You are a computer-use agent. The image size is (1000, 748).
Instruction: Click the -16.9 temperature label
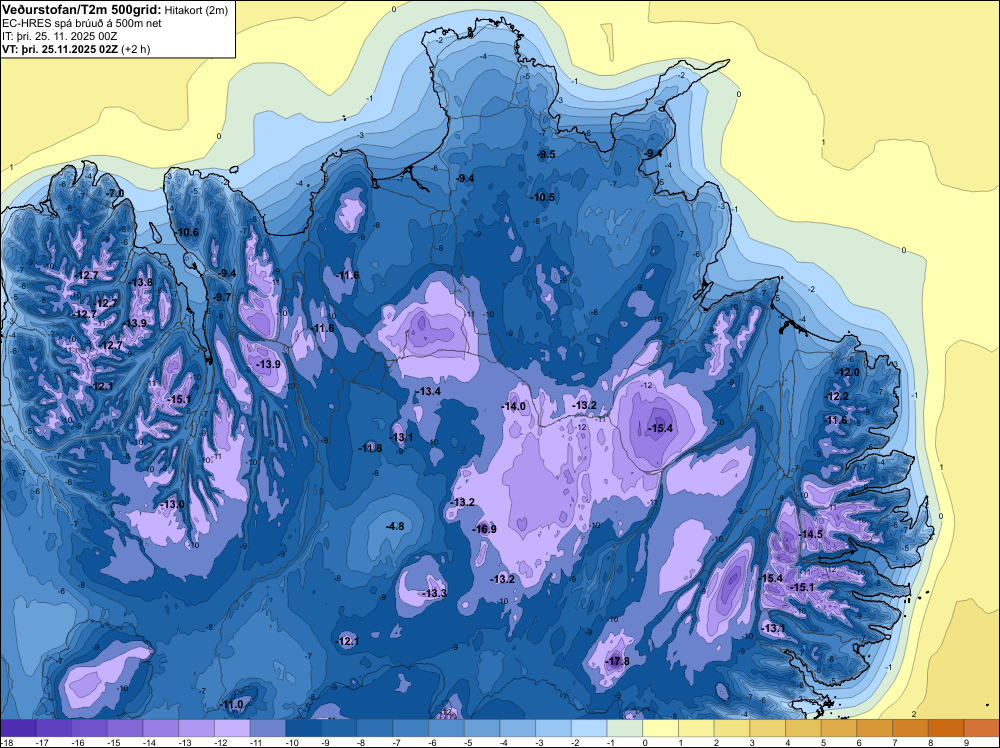tap(484, 529)
